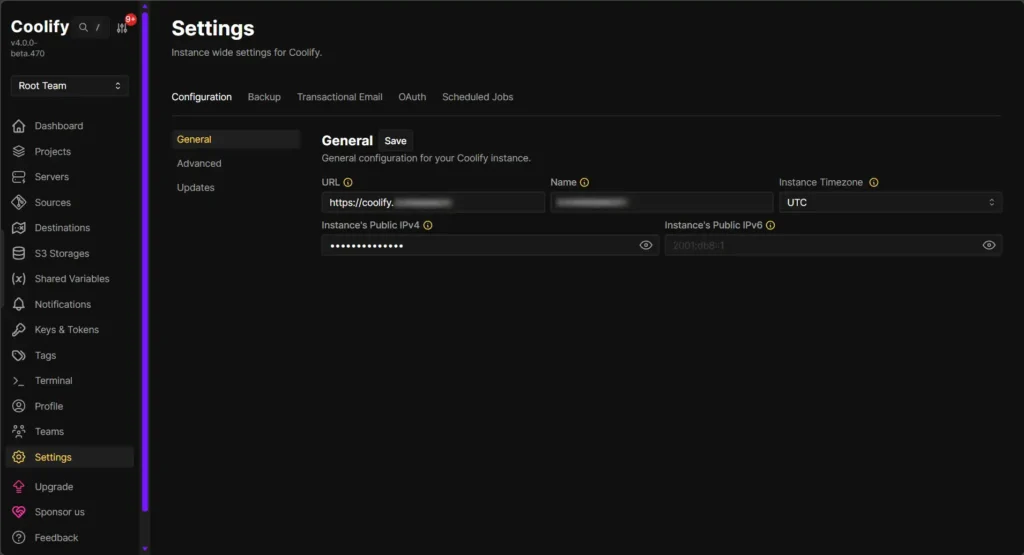1024x555 pixels.
Task: Save the General configuration
Action: click(x=395, y=141)
